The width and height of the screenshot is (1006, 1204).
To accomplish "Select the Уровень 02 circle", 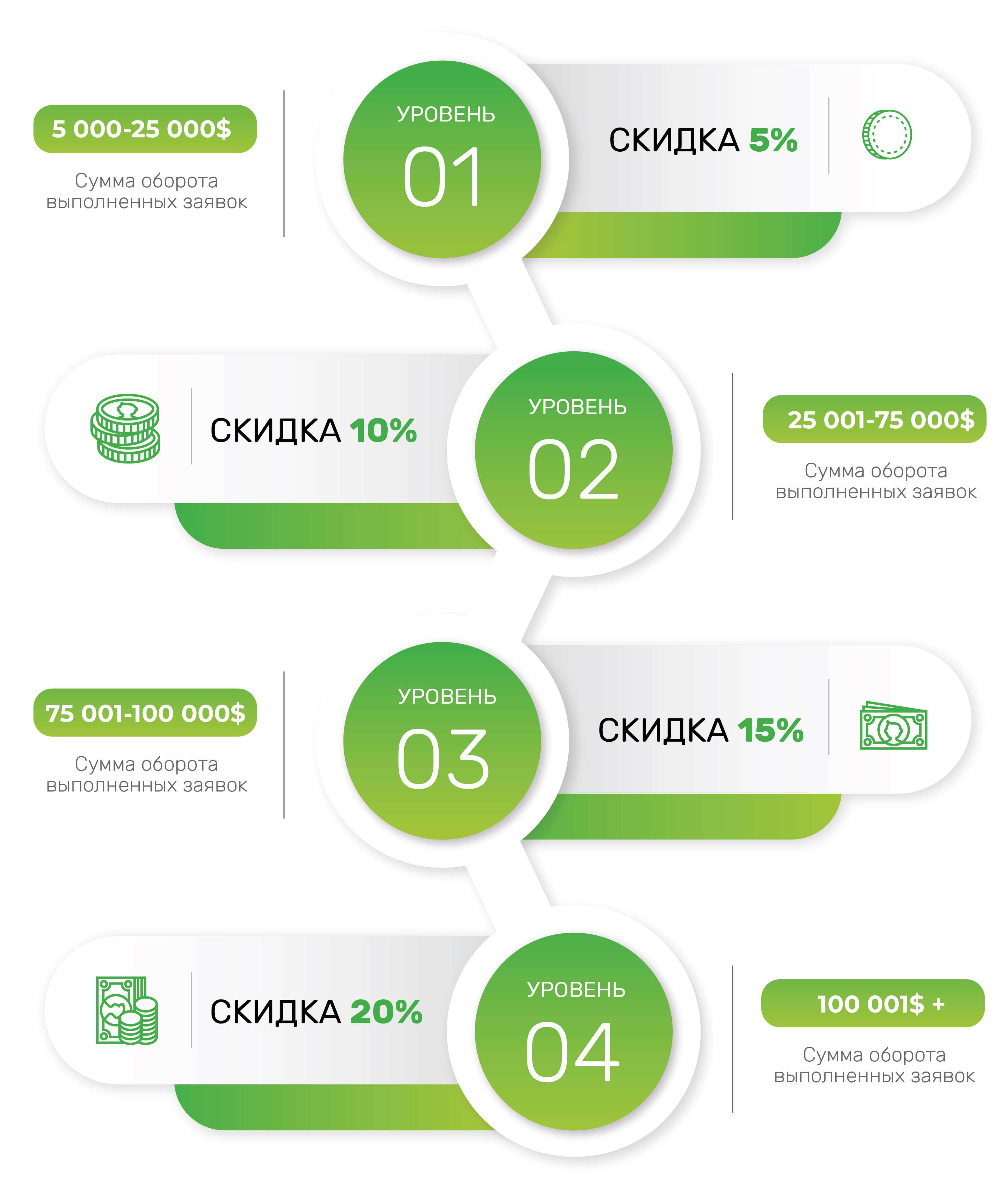I will click(574, 450).
